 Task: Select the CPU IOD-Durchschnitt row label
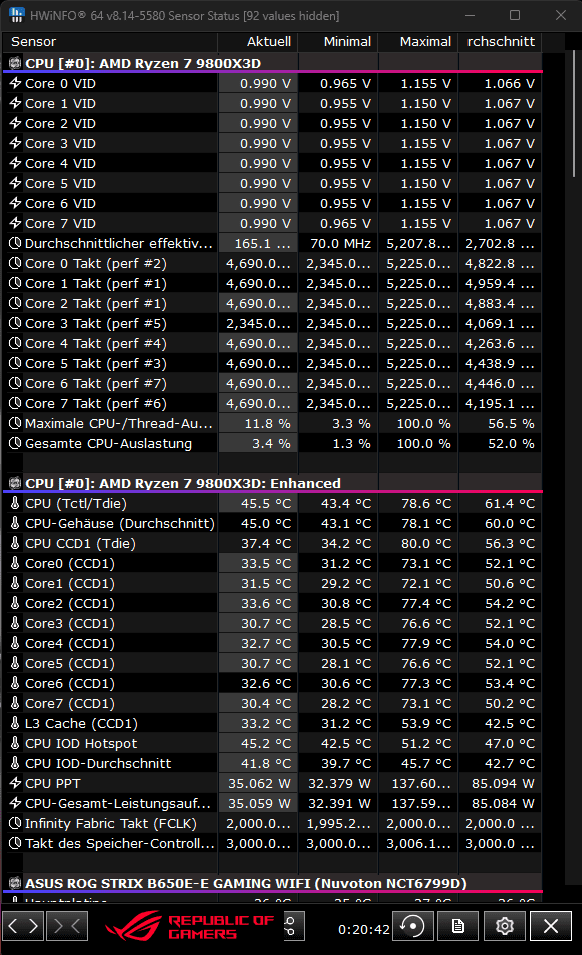click(98, 763)
